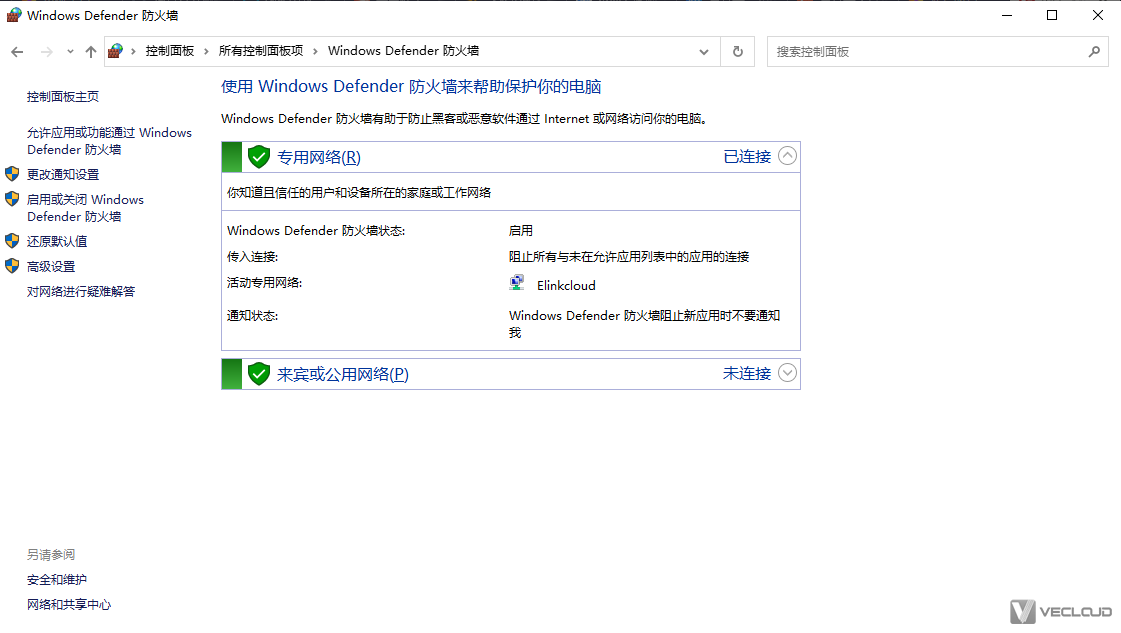This screenshot has height=633, width=1121.
Task: Click 来宾或公用网络(P) header title
Action: coord(342,374)
